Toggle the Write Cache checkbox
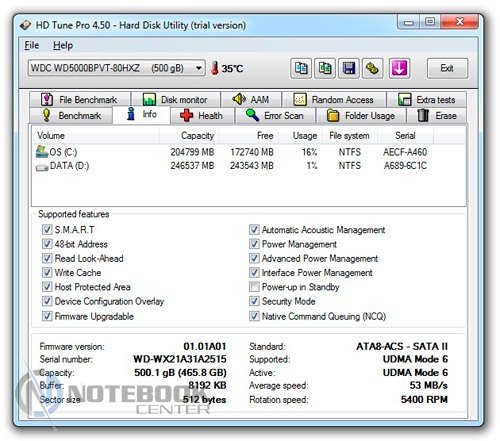500x441 pixels. pyautogui.click(x=47, y=272)
